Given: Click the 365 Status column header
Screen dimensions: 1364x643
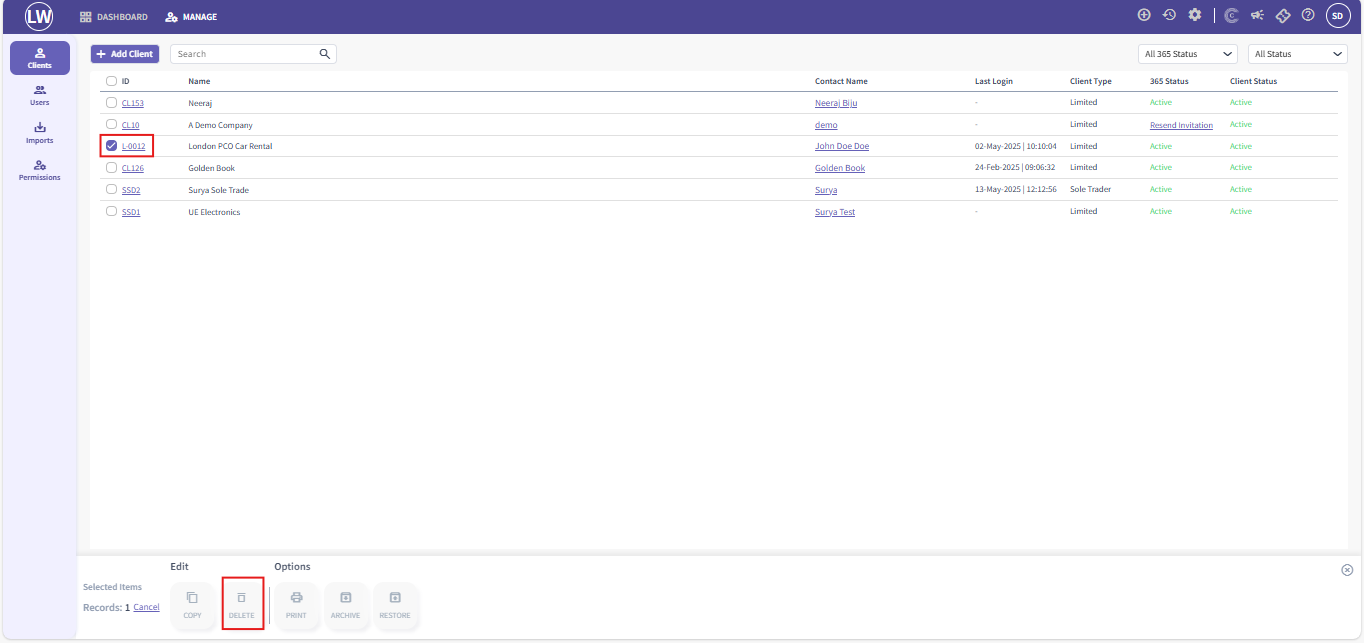Looking at the screenshot, I should click(x=1169, y=81).
